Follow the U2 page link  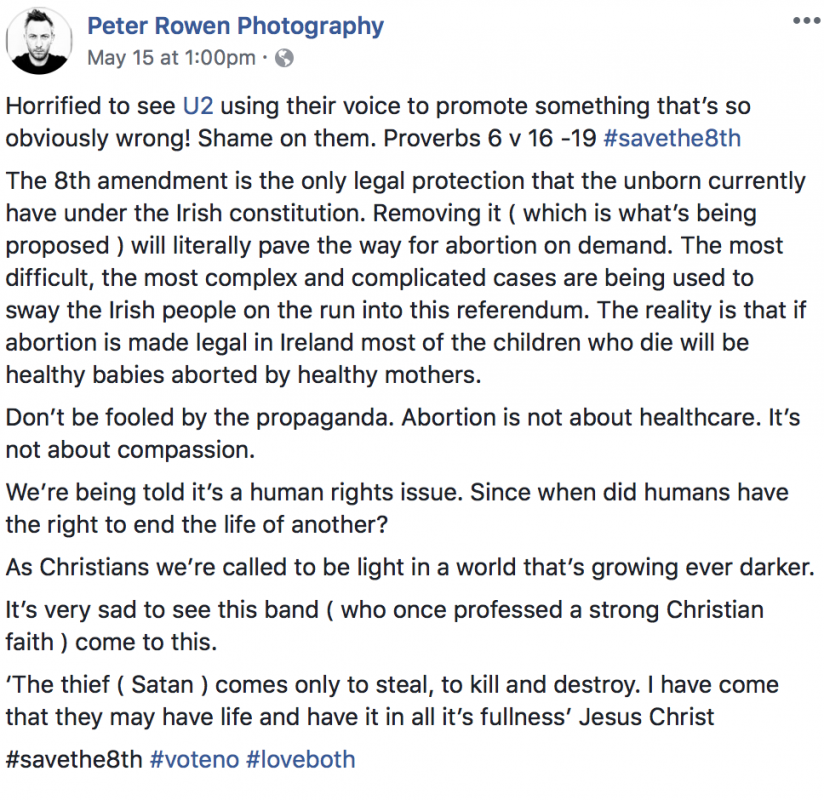click(198, 106)
